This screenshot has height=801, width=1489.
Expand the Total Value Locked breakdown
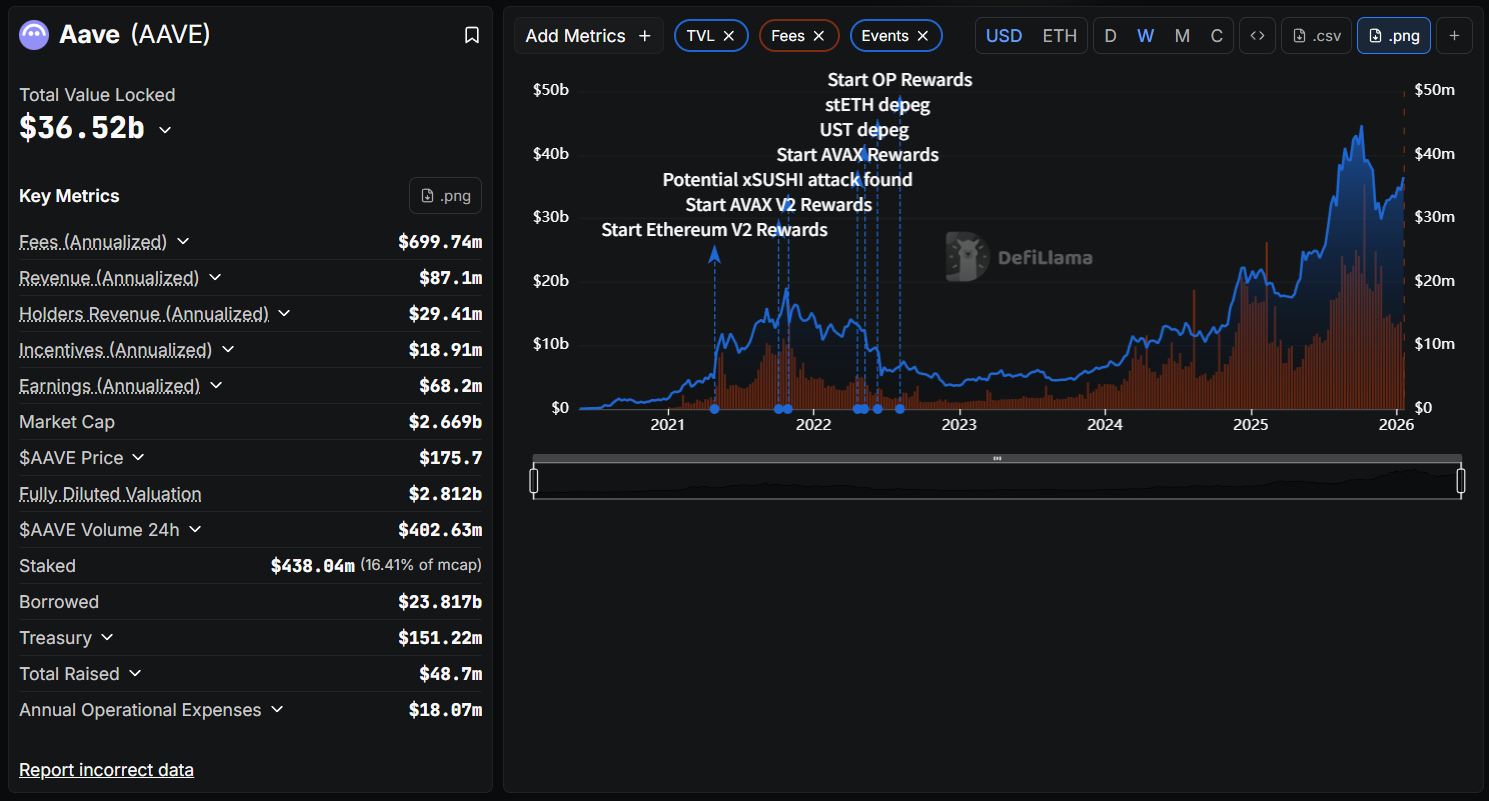(165, 130)
